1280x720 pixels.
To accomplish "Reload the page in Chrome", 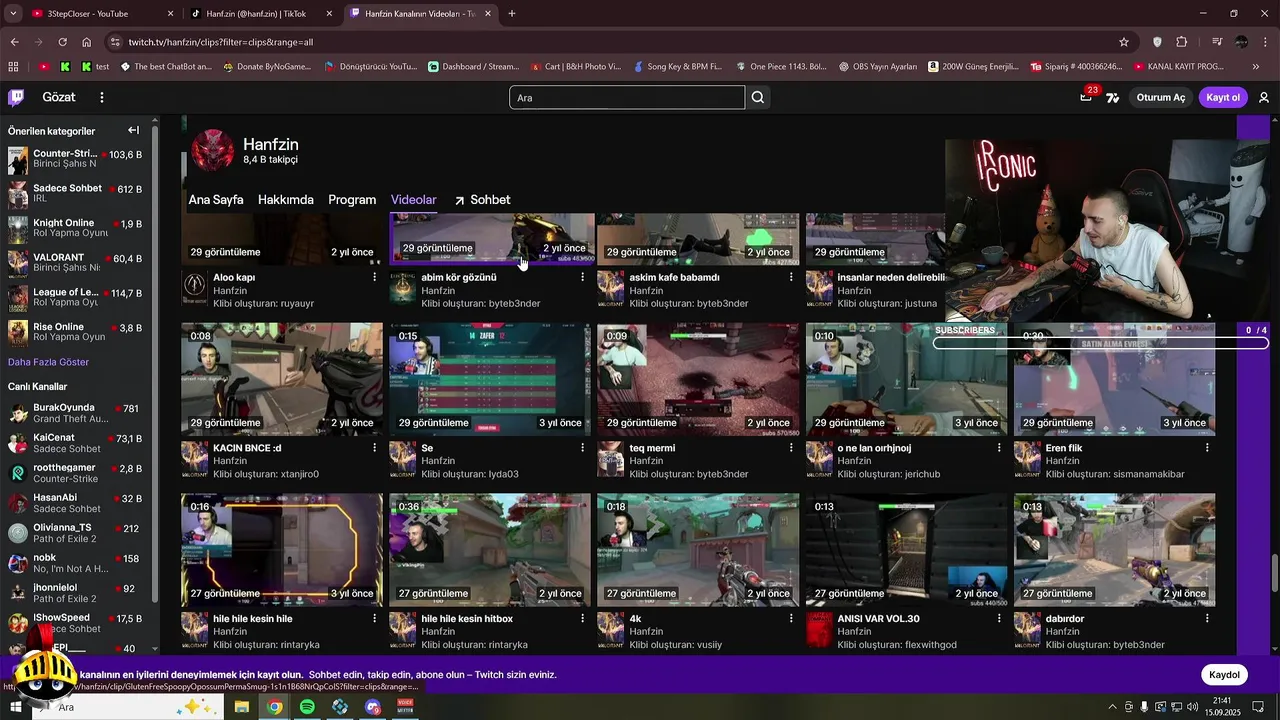I will pos(62,42).
